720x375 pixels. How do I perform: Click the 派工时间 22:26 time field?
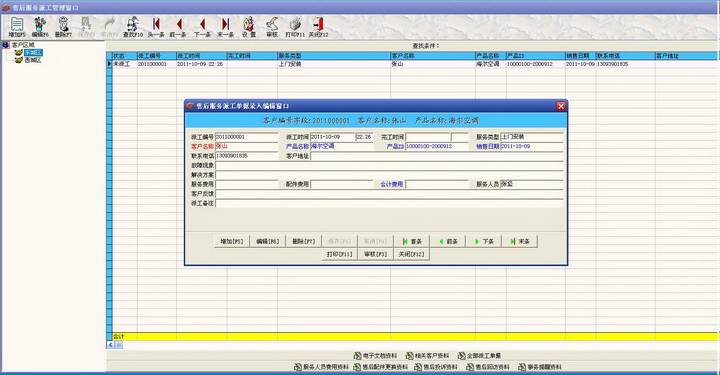tap(365, 137)
